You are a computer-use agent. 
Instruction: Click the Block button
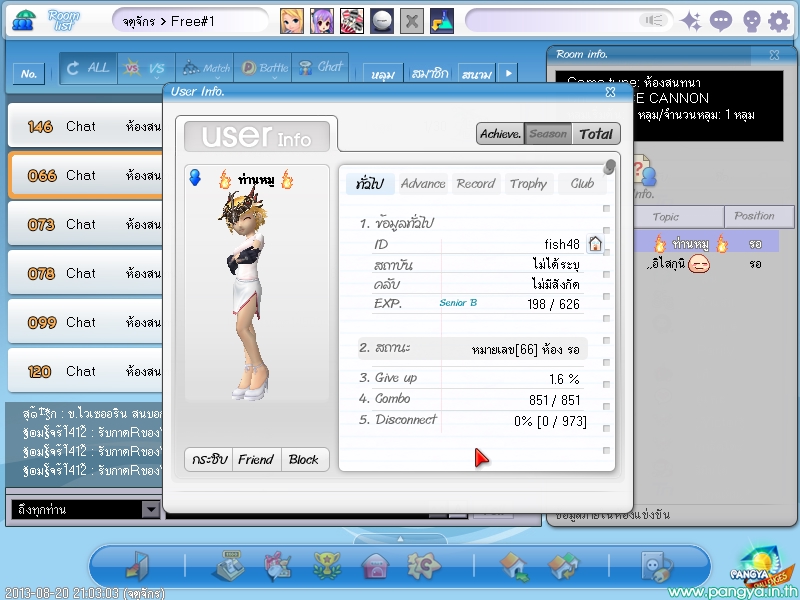(x=304, y=459)
